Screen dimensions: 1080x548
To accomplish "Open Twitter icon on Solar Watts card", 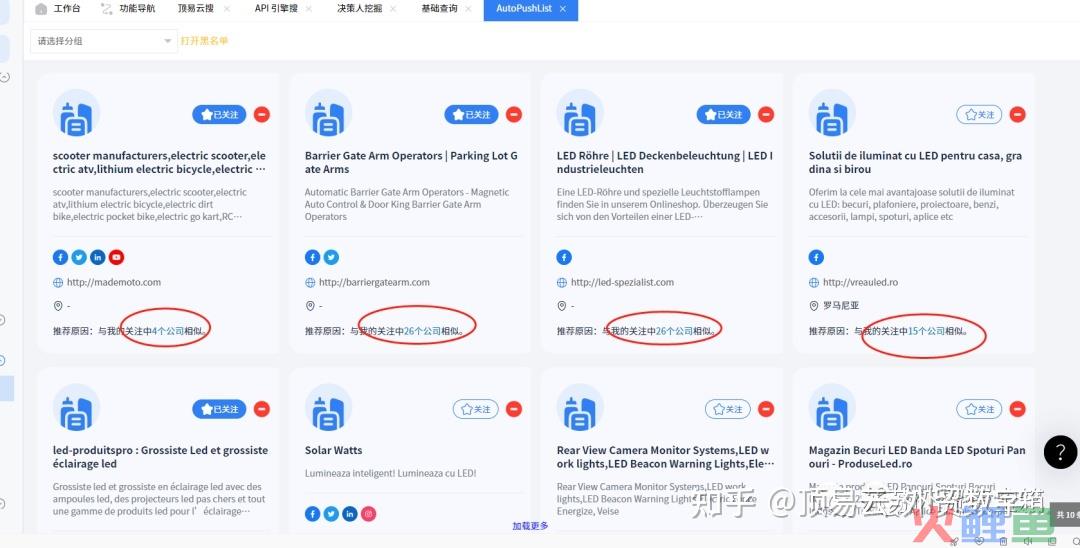I will coord(331,514).
